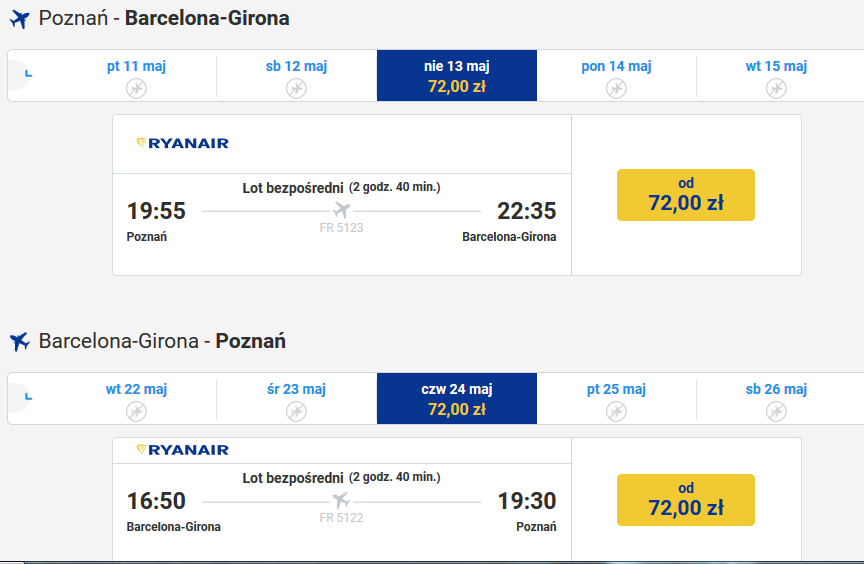Choose the sb 12 maj outbound date
Viewport: 864px width, 564px height.
pos(296,75)
